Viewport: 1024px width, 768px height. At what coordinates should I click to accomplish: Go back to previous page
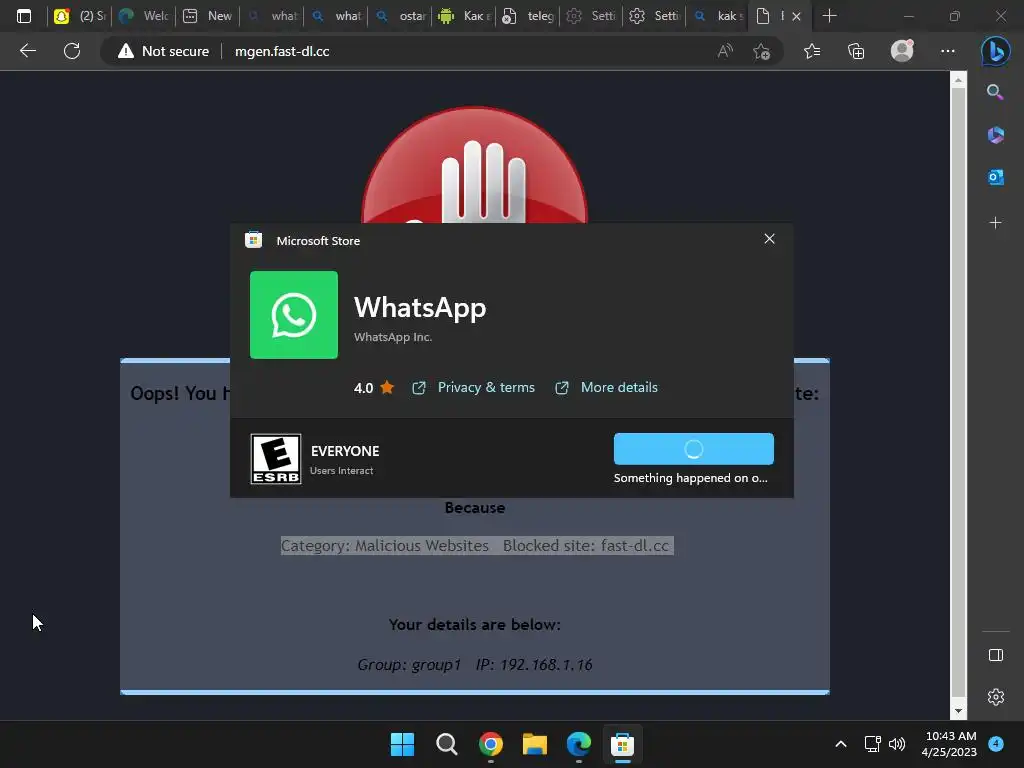[28, 51]
